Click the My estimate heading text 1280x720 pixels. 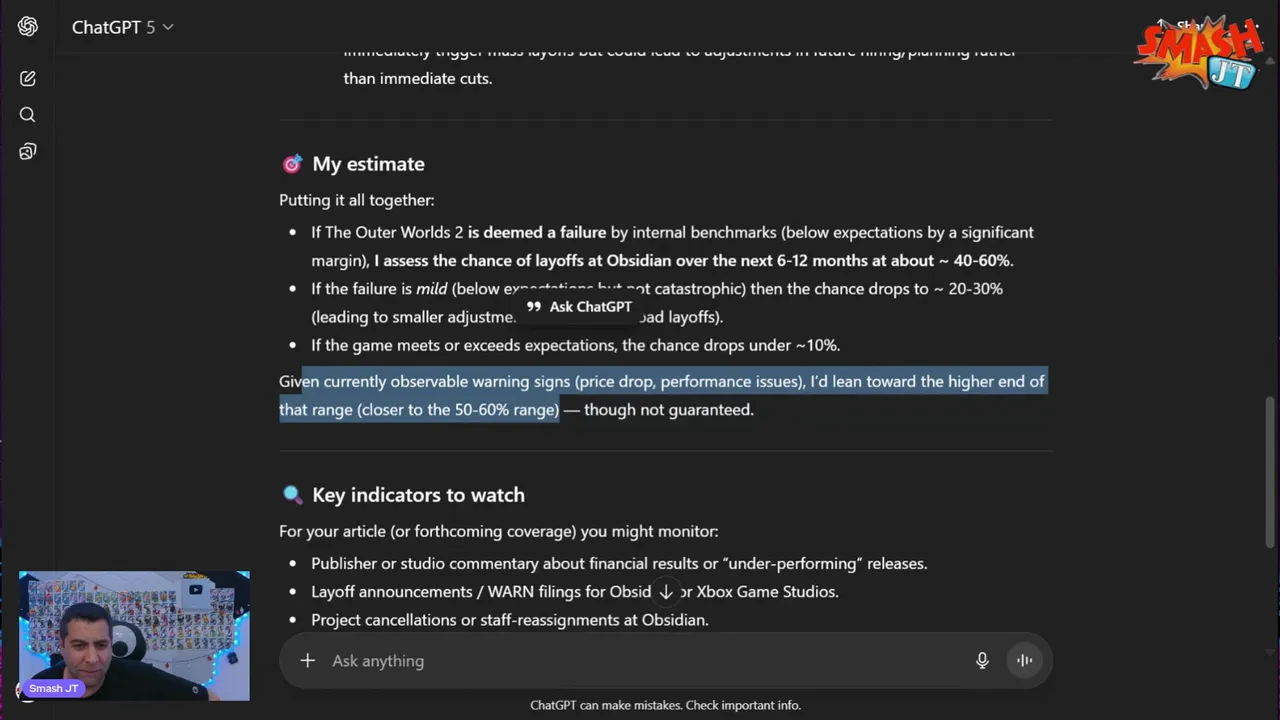[368, 164]
